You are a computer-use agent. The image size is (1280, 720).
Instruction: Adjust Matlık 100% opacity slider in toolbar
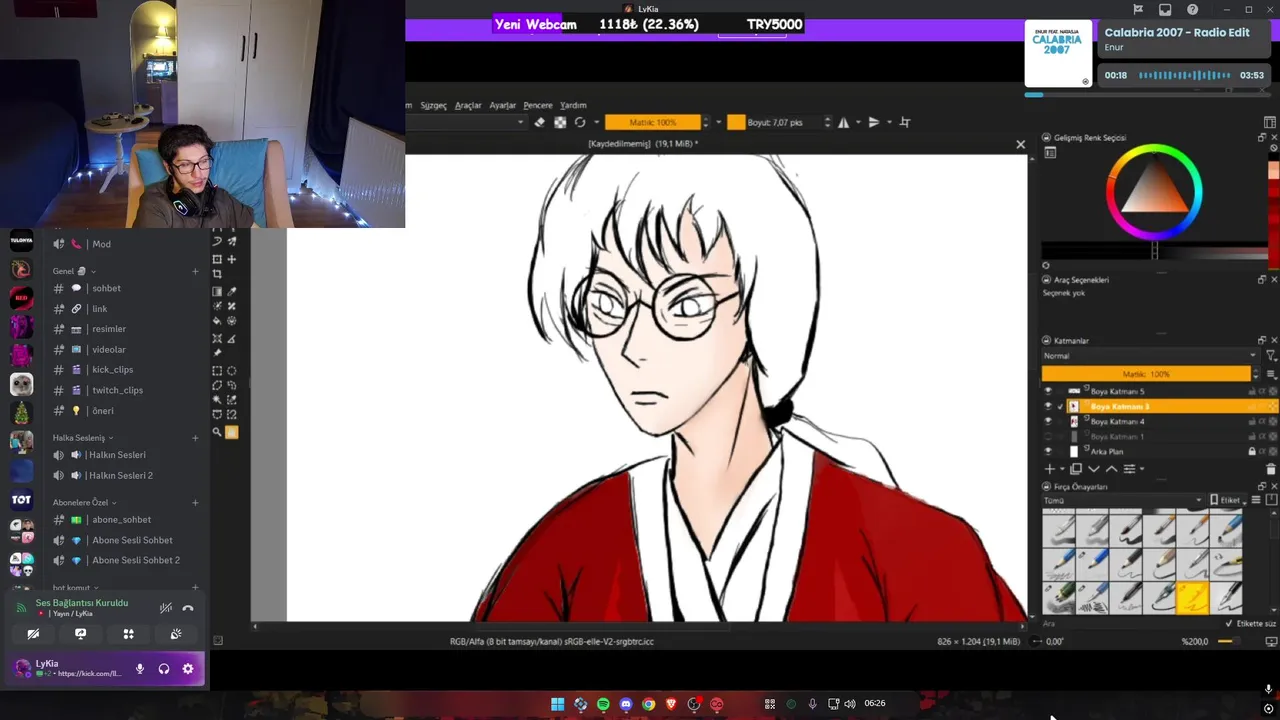click(x=653, y=122)
